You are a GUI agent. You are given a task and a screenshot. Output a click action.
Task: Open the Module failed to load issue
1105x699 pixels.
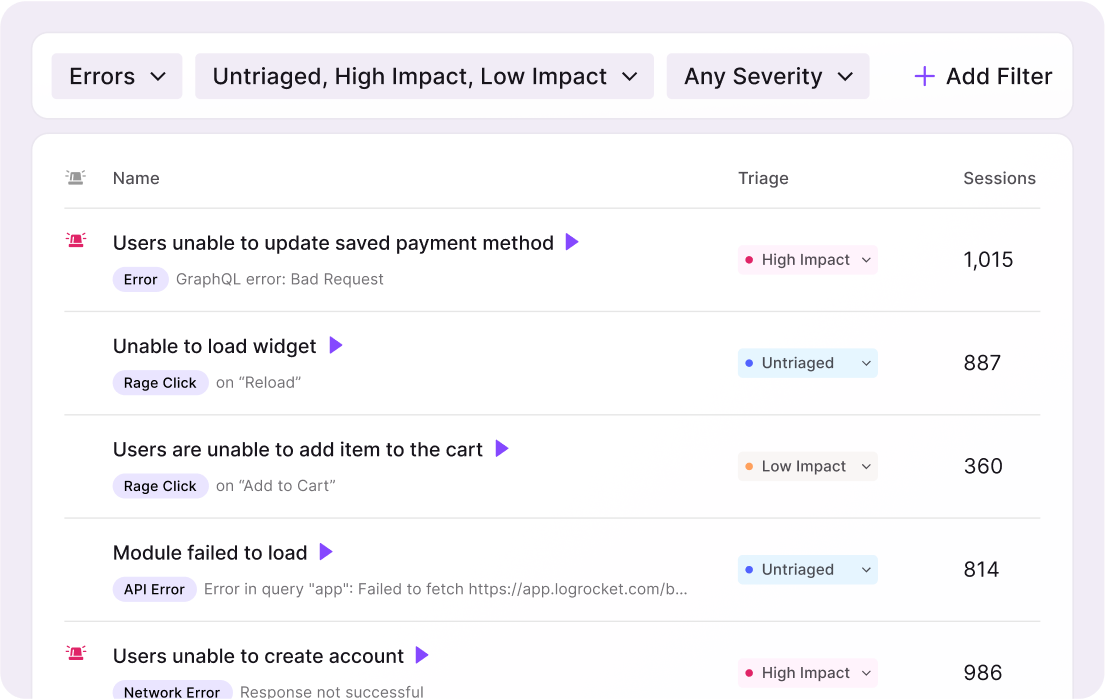point(210,553)
